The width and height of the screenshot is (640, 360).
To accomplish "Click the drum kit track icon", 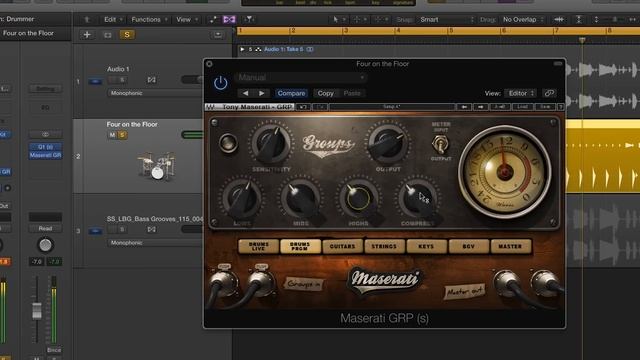I will coord(157,167).
